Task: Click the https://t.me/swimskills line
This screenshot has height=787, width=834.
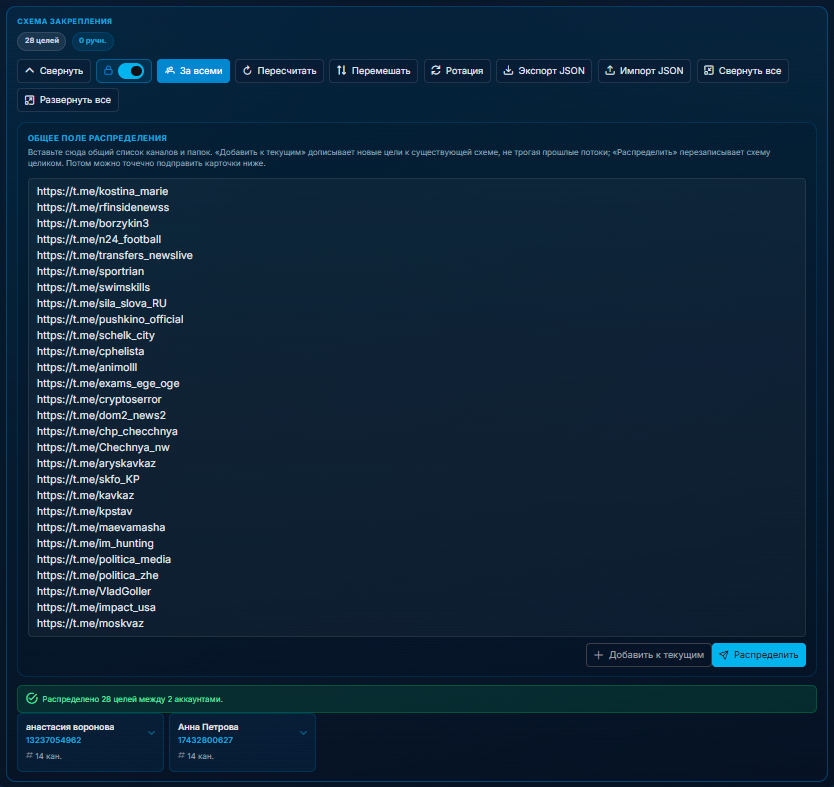Action: pos(93,287)
